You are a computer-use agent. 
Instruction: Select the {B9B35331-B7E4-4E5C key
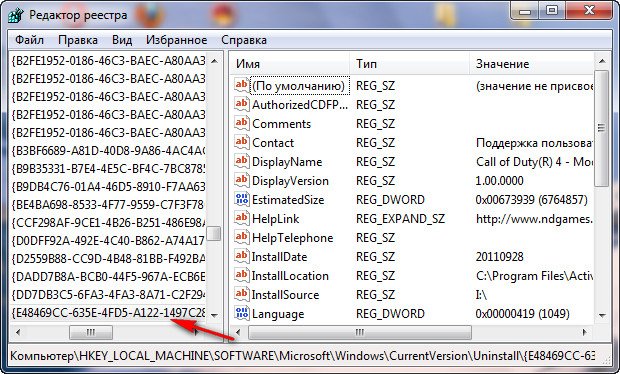pos(109,169)
